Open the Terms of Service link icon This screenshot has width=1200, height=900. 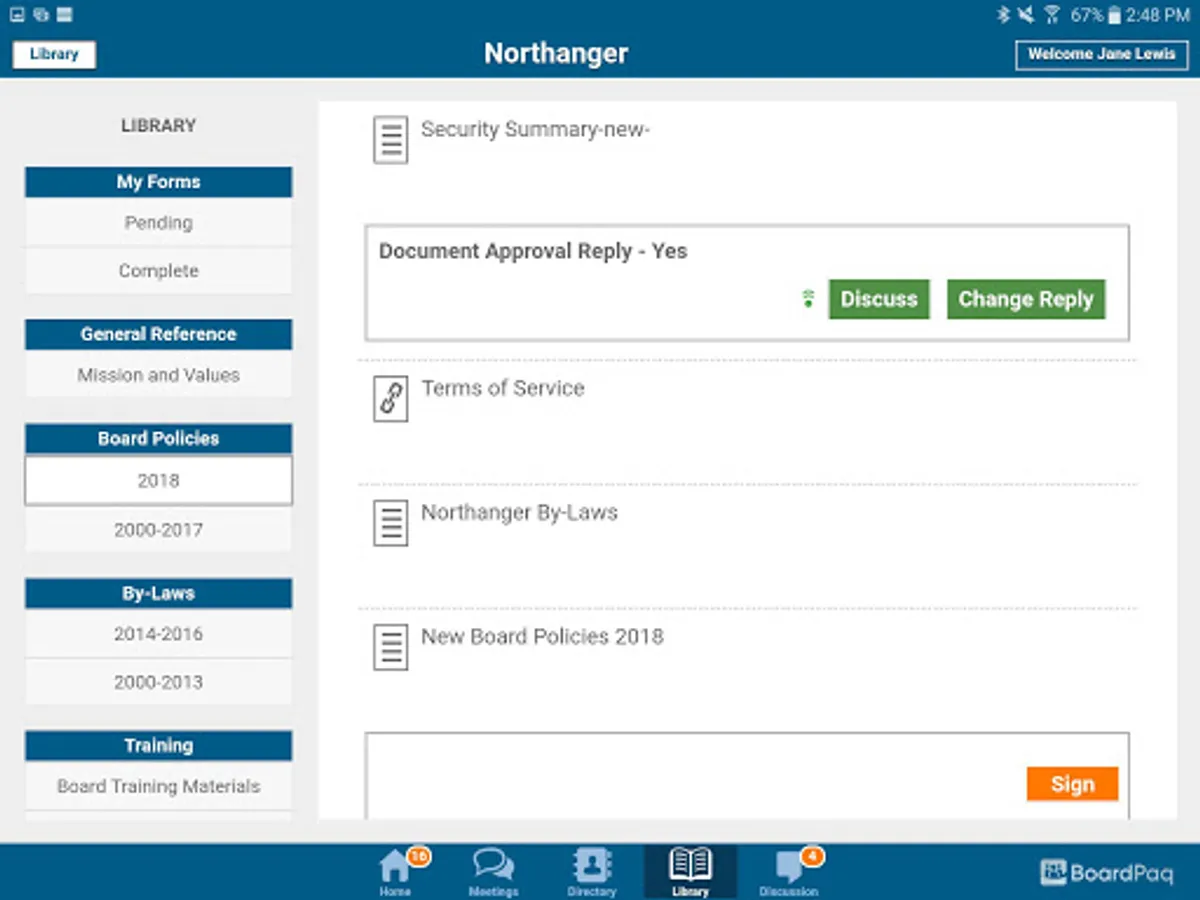click(x=391, y=398)
